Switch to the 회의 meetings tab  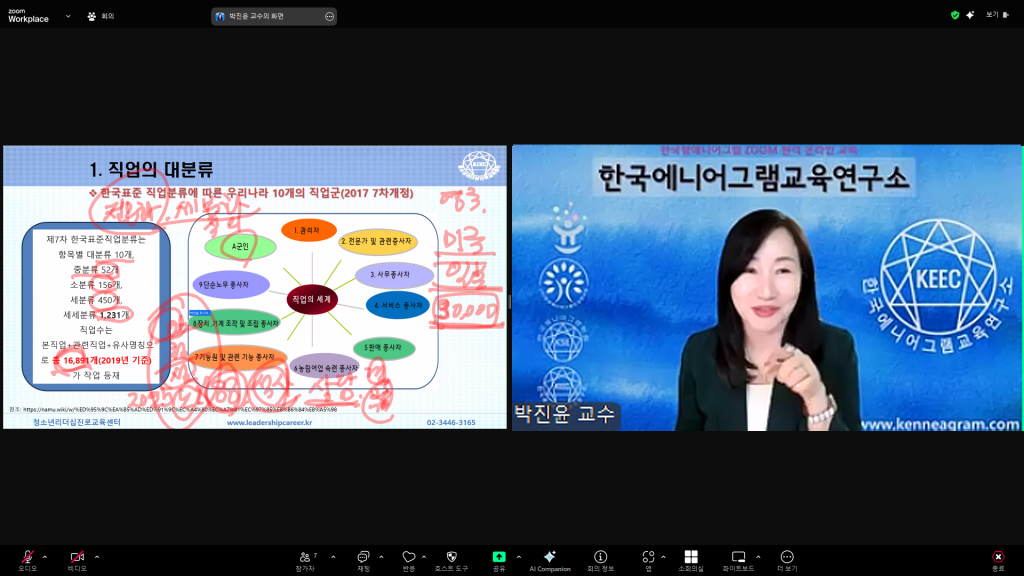pos(101,16)
